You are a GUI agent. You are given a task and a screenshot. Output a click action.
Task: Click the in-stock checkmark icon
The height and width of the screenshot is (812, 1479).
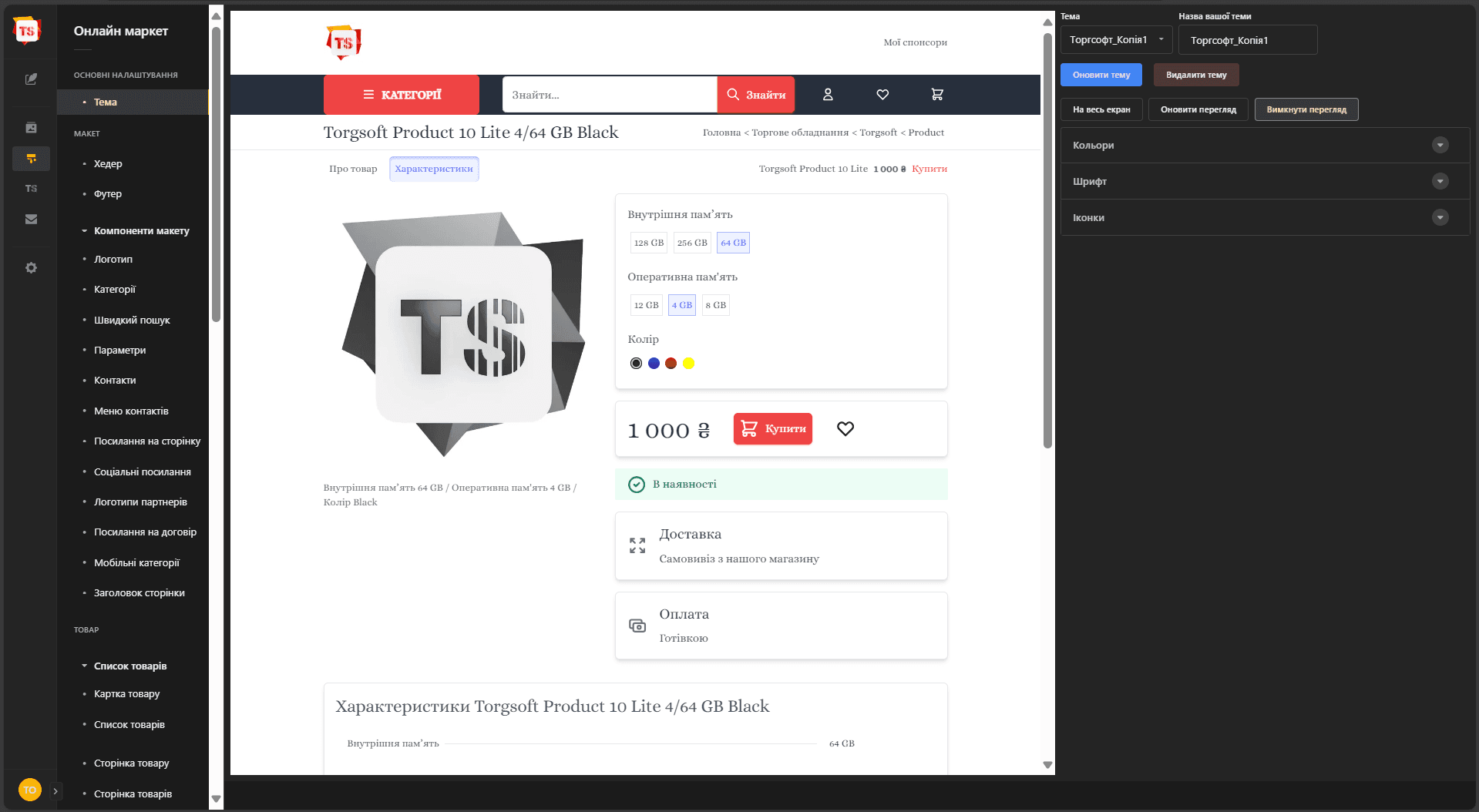637,485
